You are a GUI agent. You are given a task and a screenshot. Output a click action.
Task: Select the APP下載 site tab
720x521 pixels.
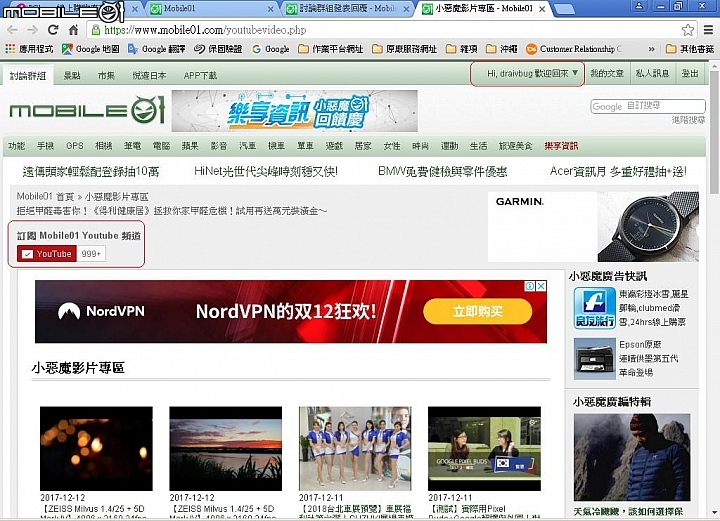pyautogui.click(x=200, y=75)
